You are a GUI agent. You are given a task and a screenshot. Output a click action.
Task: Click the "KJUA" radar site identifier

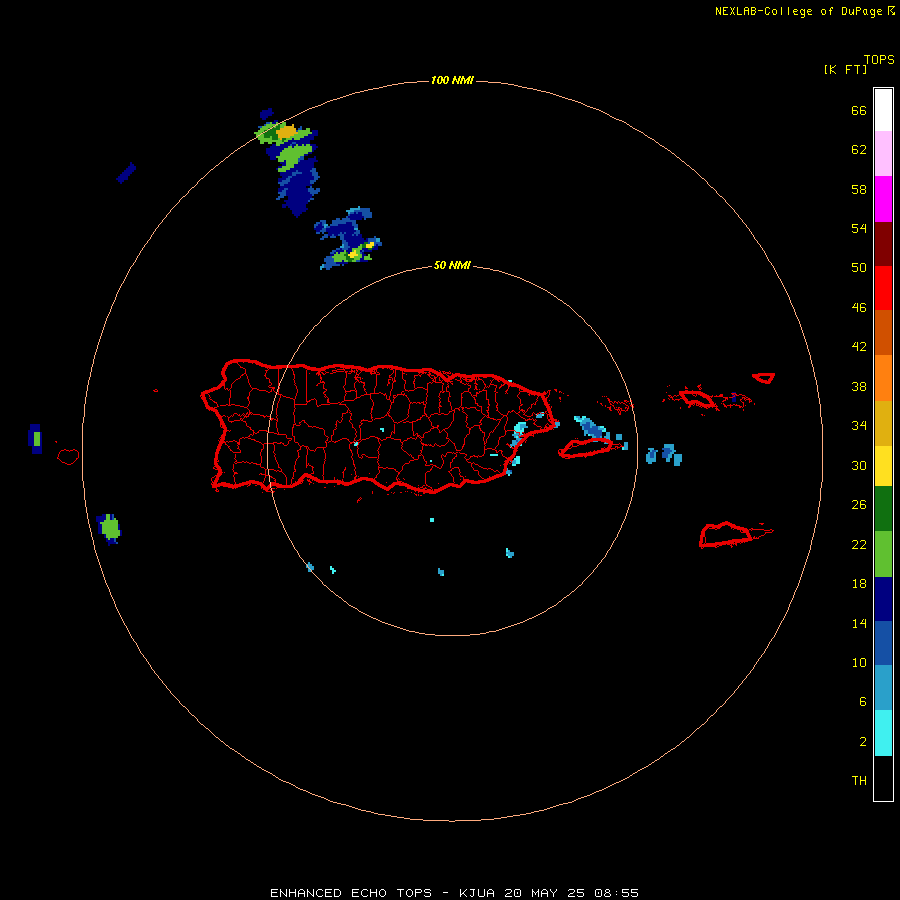click(476, 893)
